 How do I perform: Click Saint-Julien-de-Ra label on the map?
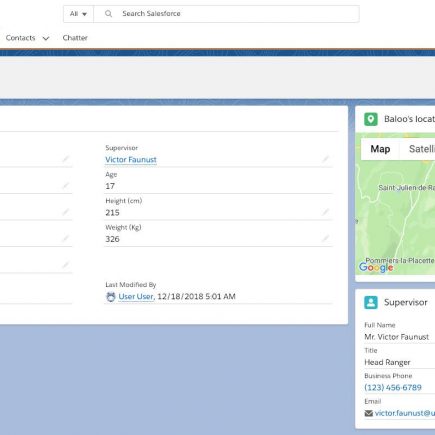point(407,188)
